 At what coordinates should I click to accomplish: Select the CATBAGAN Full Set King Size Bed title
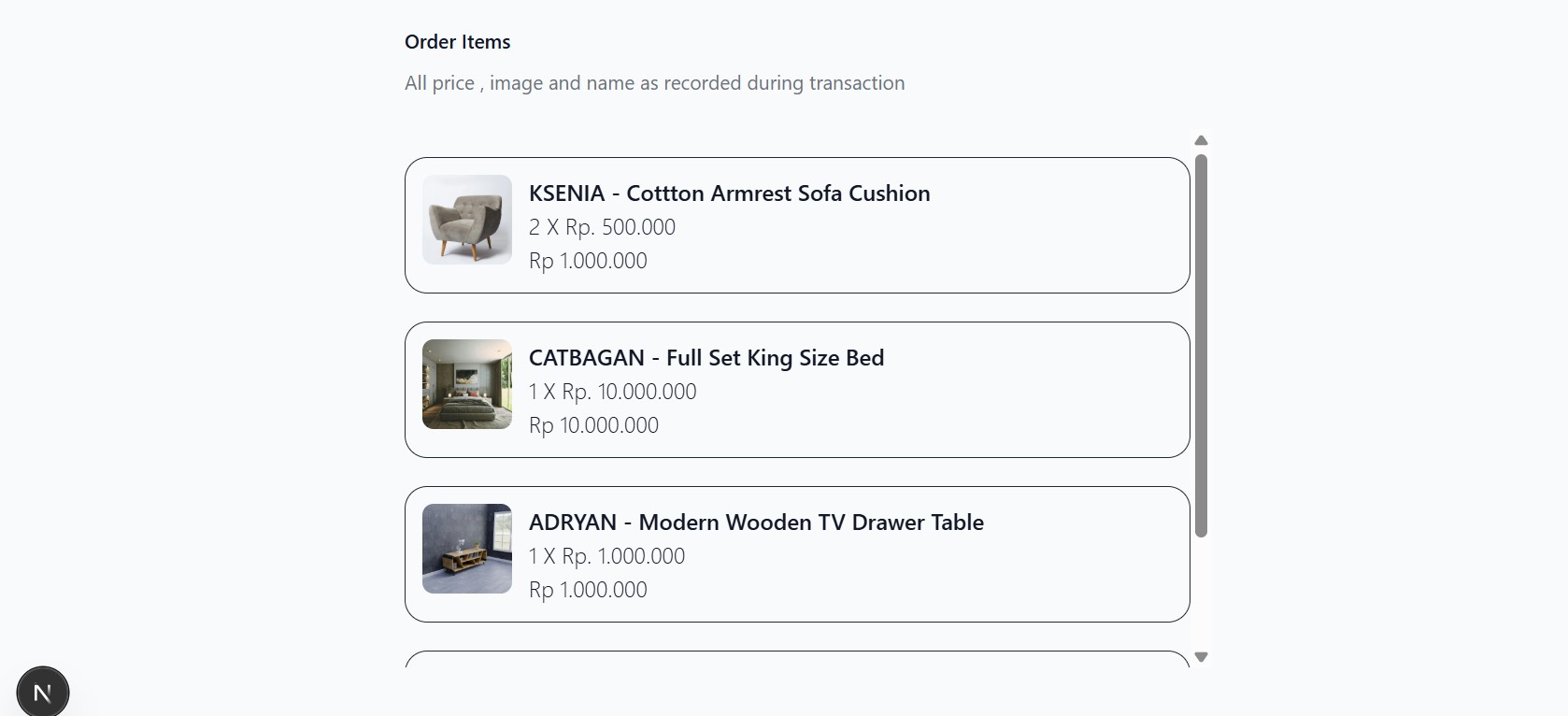point(706,358)
